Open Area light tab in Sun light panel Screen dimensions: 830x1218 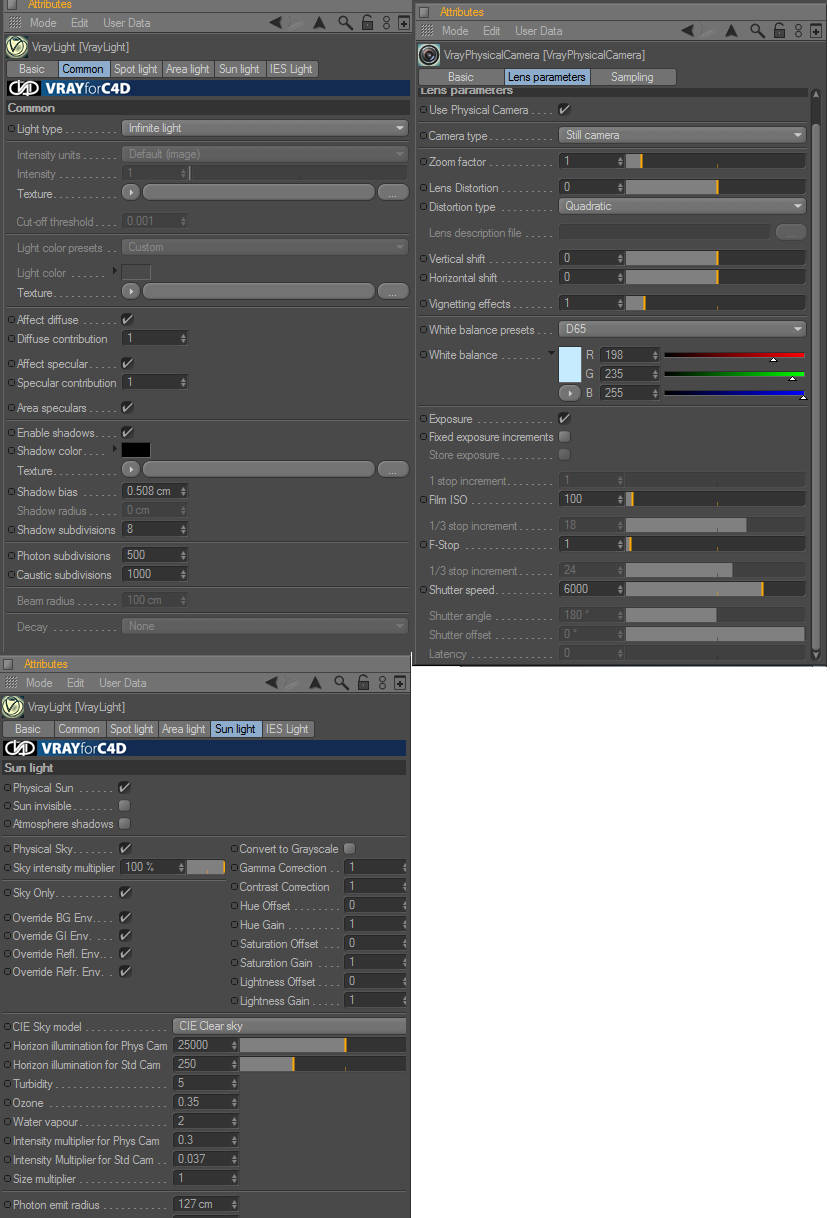point(183,729)
